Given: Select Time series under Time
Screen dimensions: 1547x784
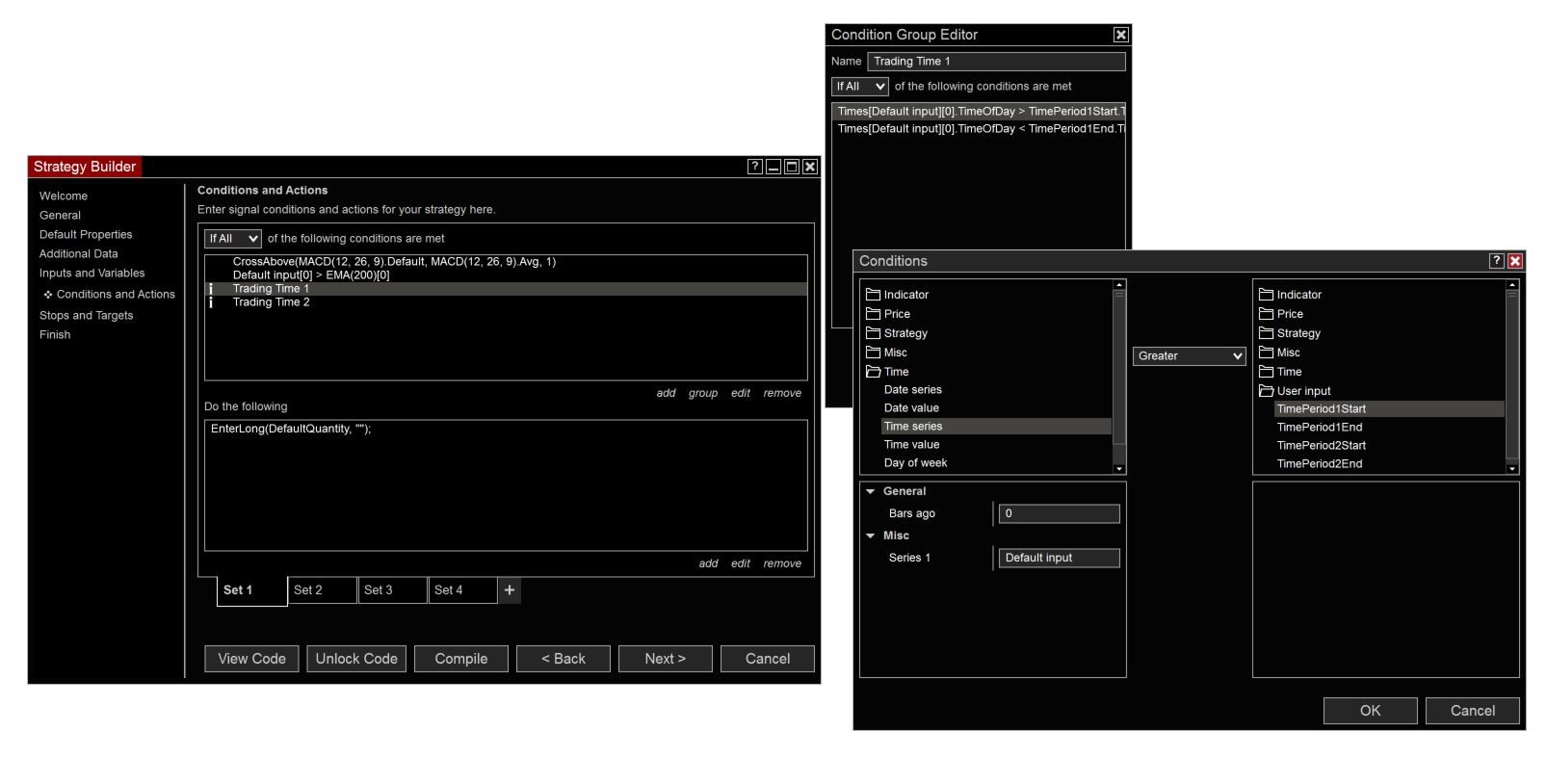Looking at the screenshot, I should 996,427.
